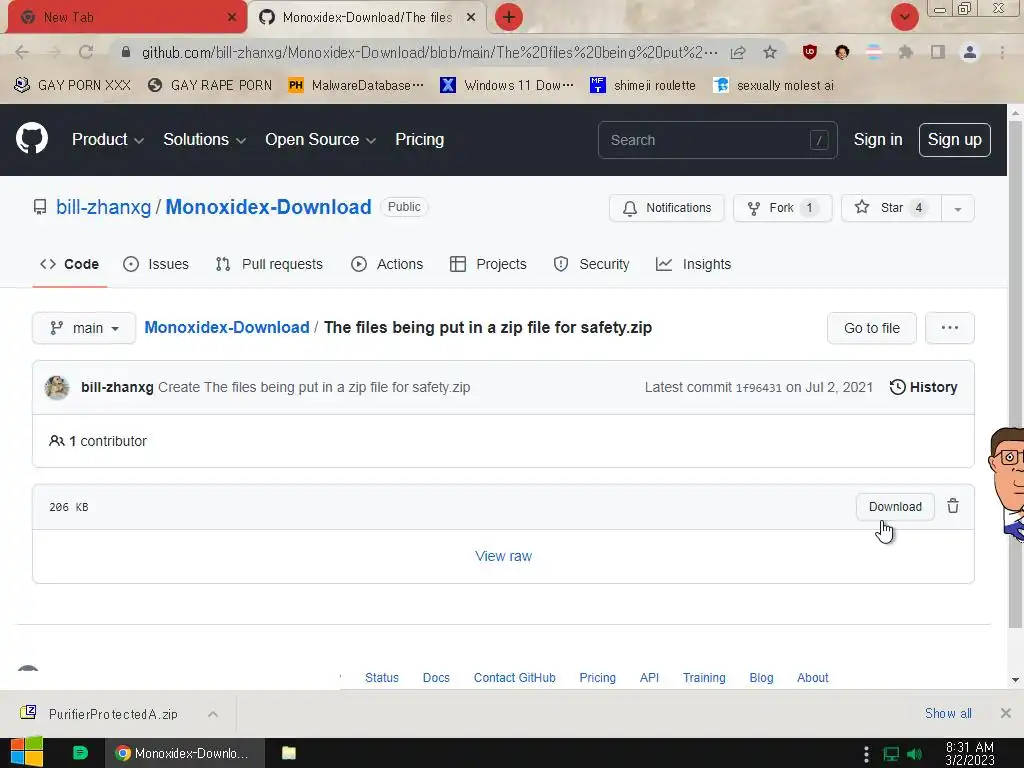Open the three-dots file options menu
The width and height of the screenshot is (1024, 768).
pos(950,328)
